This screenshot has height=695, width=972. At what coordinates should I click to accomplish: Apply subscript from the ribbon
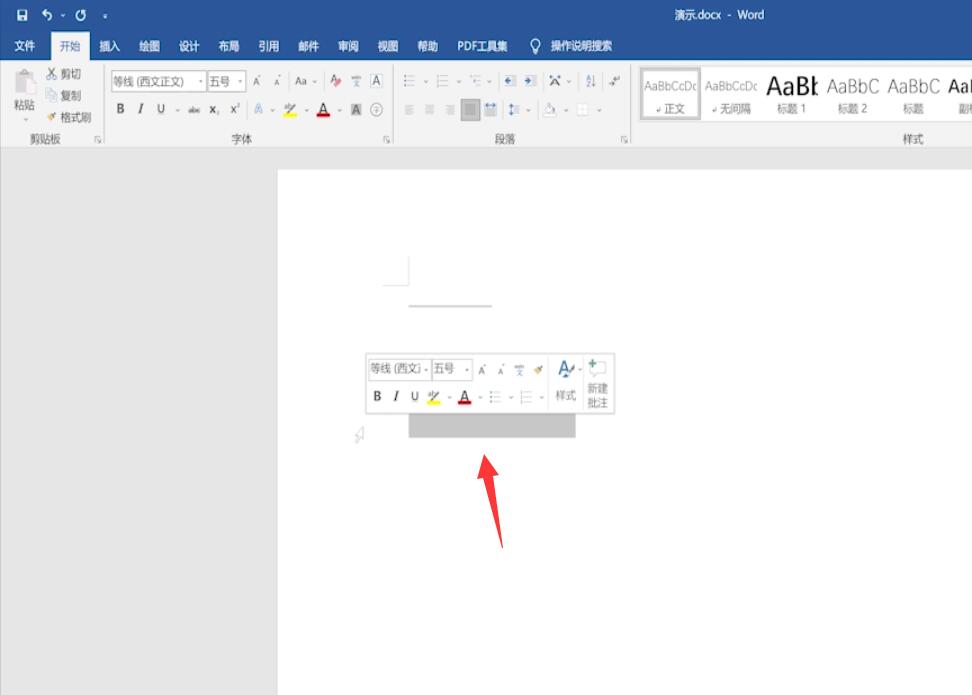(x=214, y=110)
